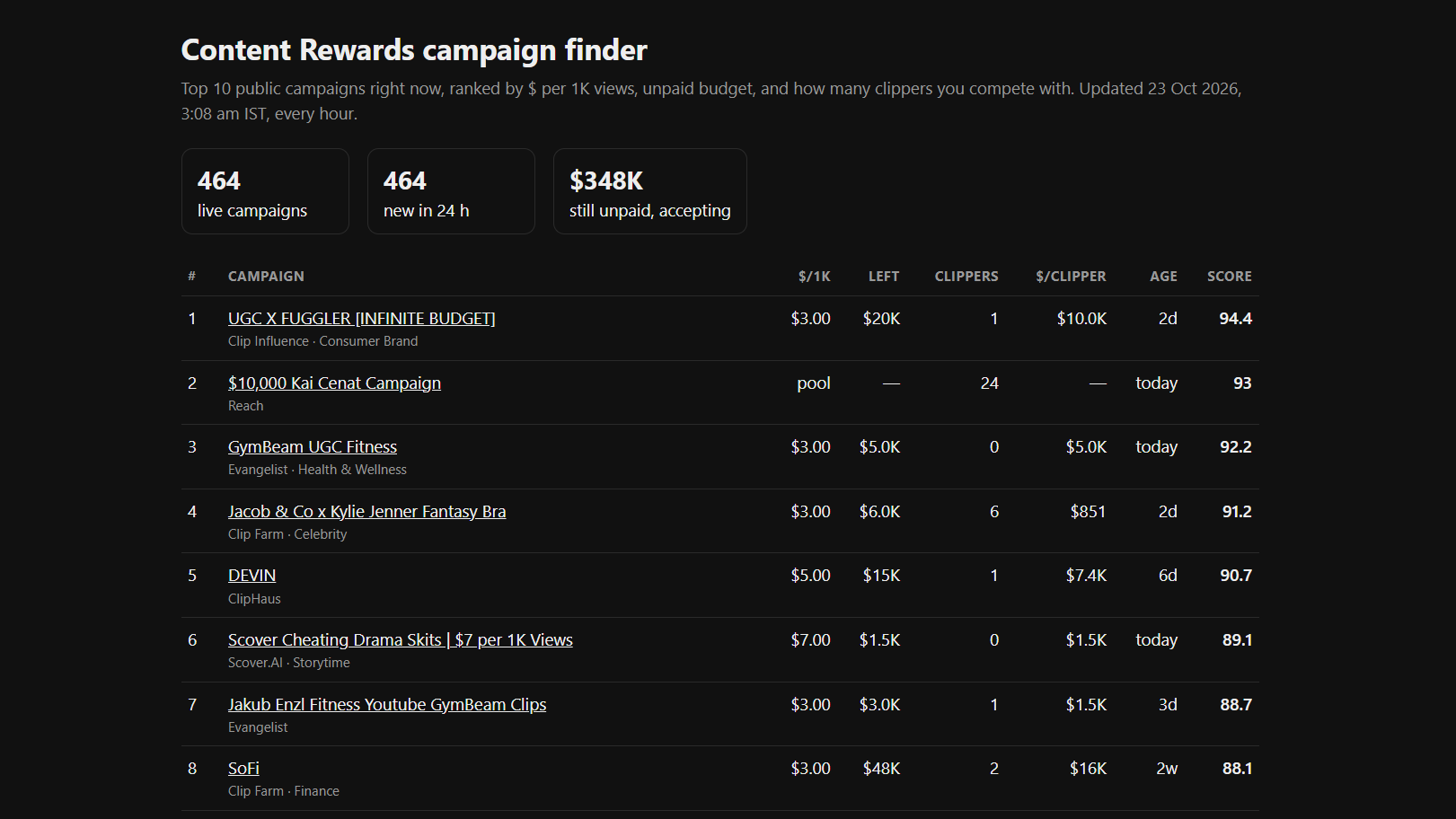Click 'Scover.AI · Storytime' subtitle
This screenshot has height=819, width=1456.
coord(289,663)
